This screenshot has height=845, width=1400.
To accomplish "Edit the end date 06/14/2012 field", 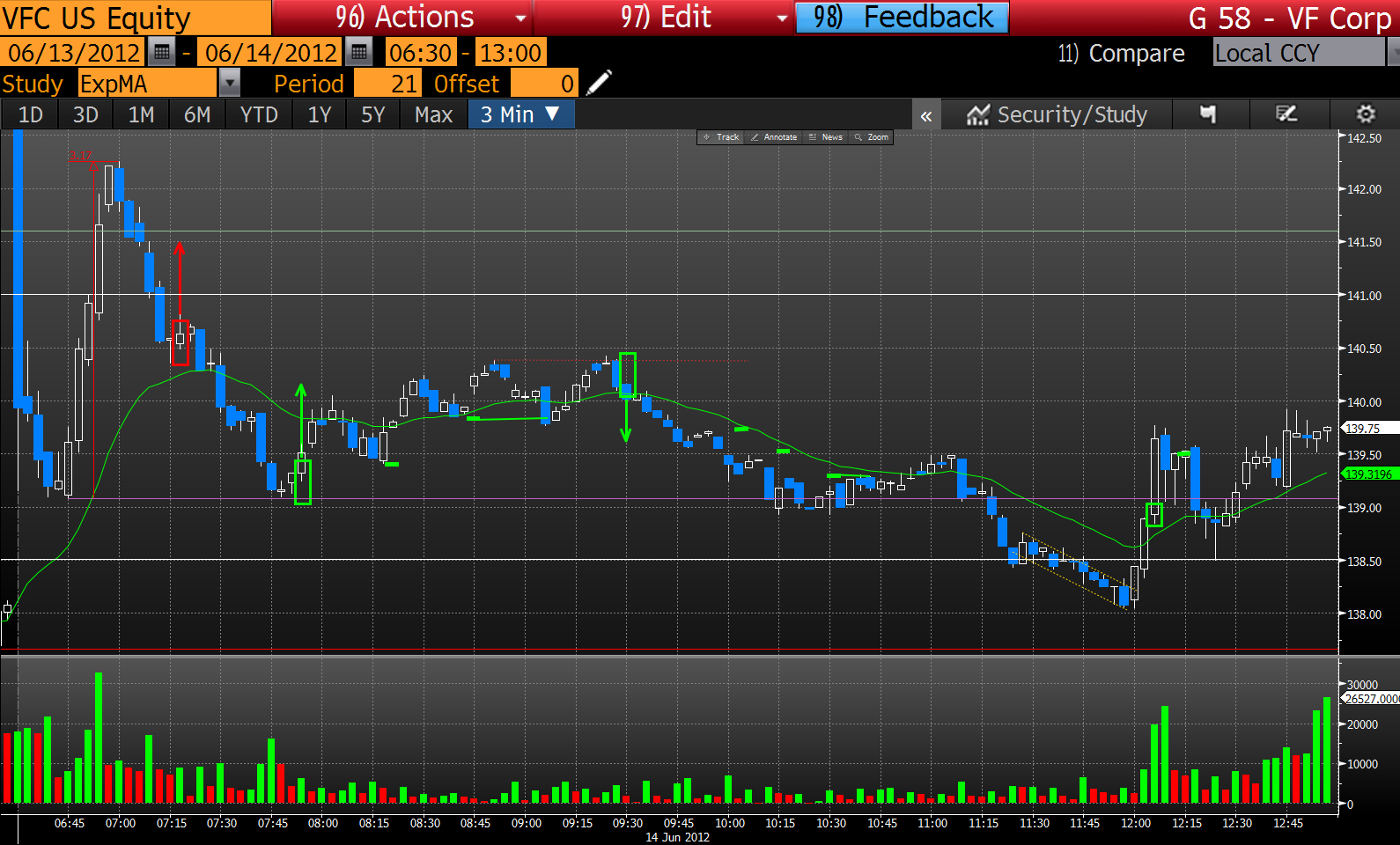I will [x=270, y=53].
